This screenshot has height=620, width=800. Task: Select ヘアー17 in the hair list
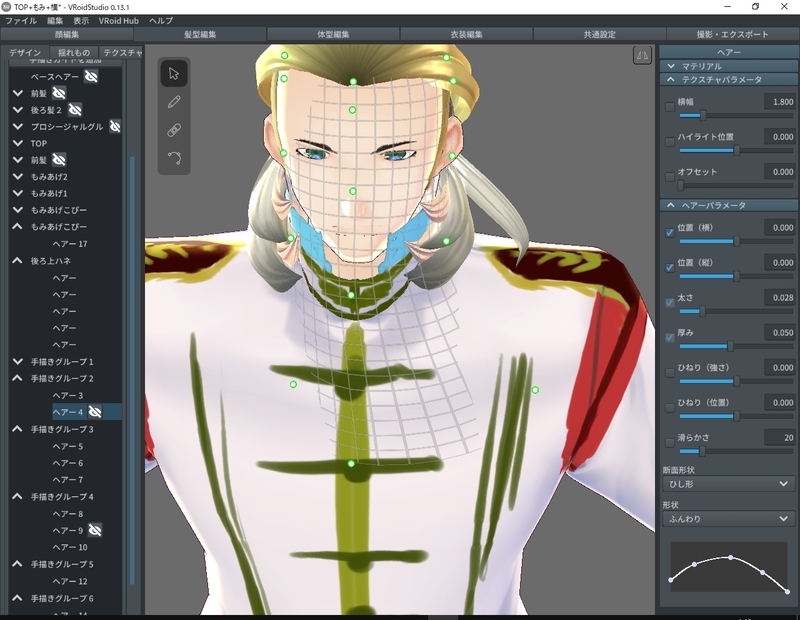pyautogui.click(x=70, y=244)
